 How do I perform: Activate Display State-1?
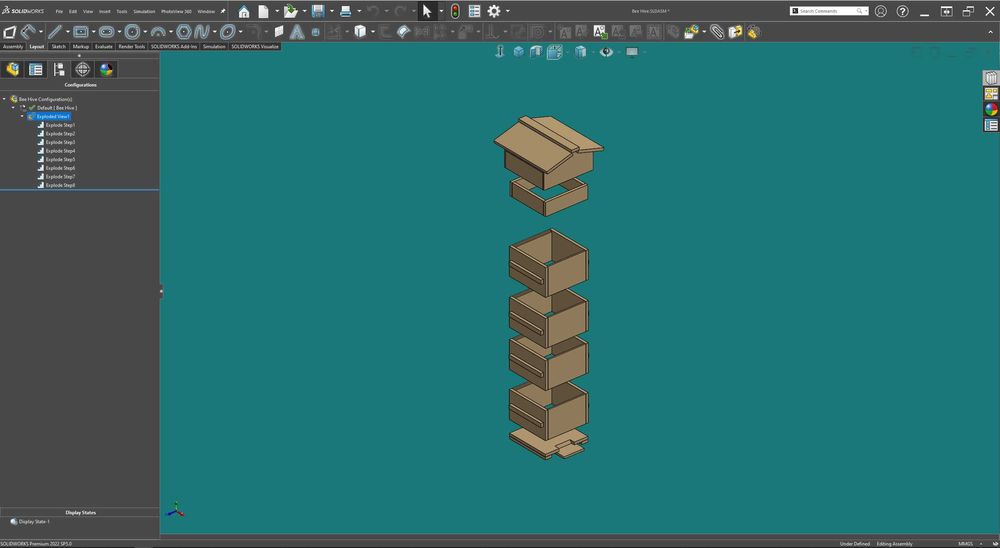pos(34,521)
